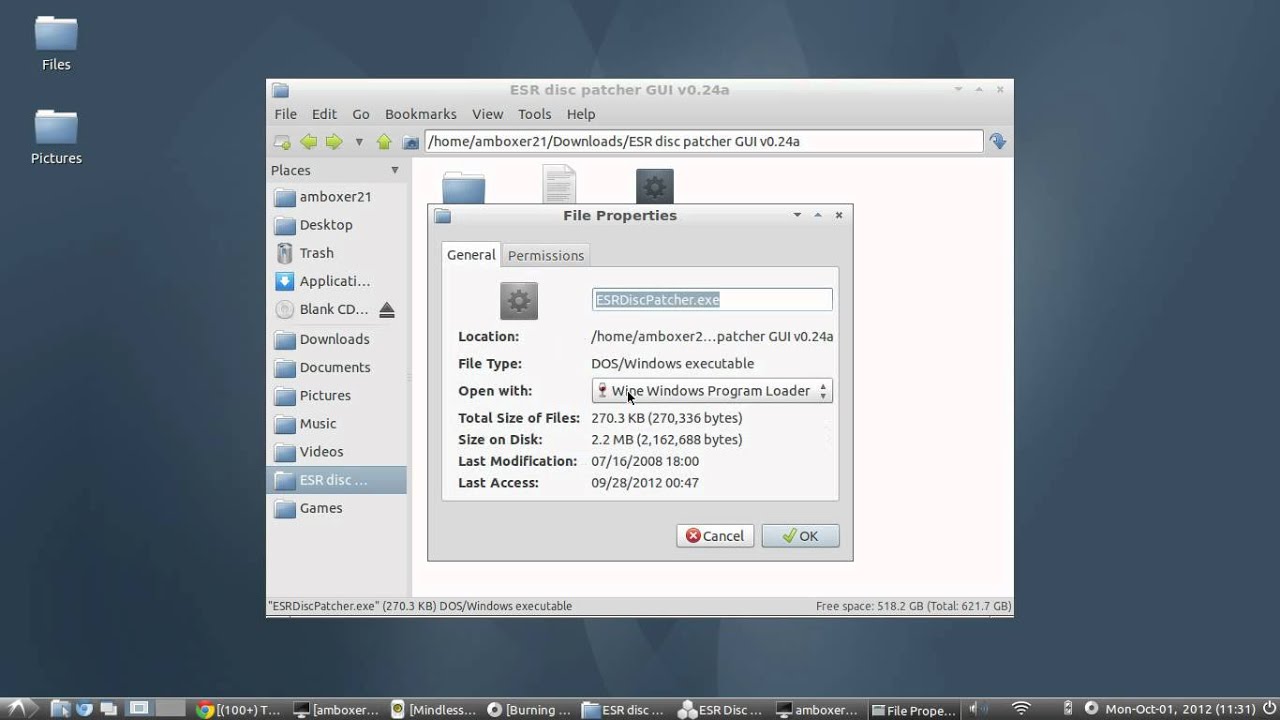Switch to the General tab
This screenshot has height=720, width=1280.
point(471,255)
